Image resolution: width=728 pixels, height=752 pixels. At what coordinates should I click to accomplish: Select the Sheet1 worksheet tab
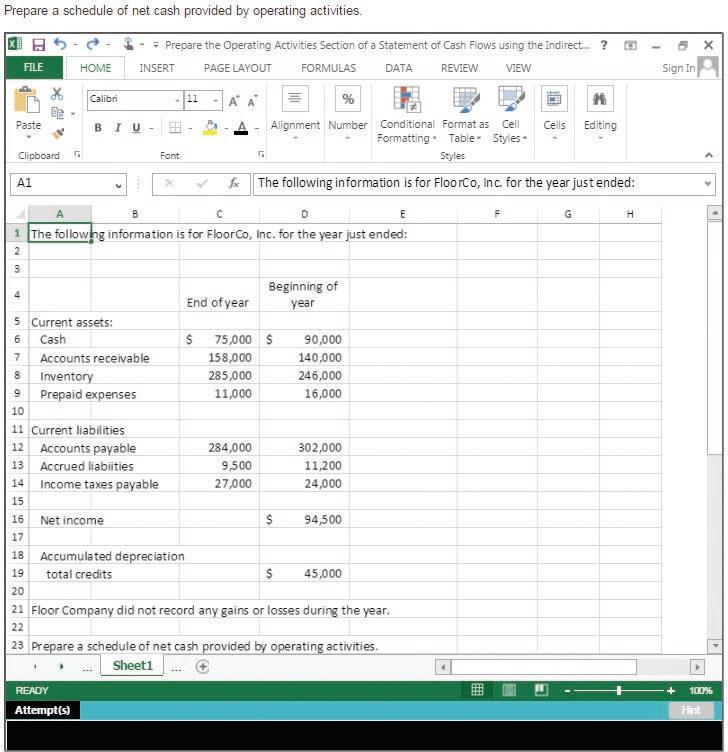pyautogui.click(x=132, y=666)
